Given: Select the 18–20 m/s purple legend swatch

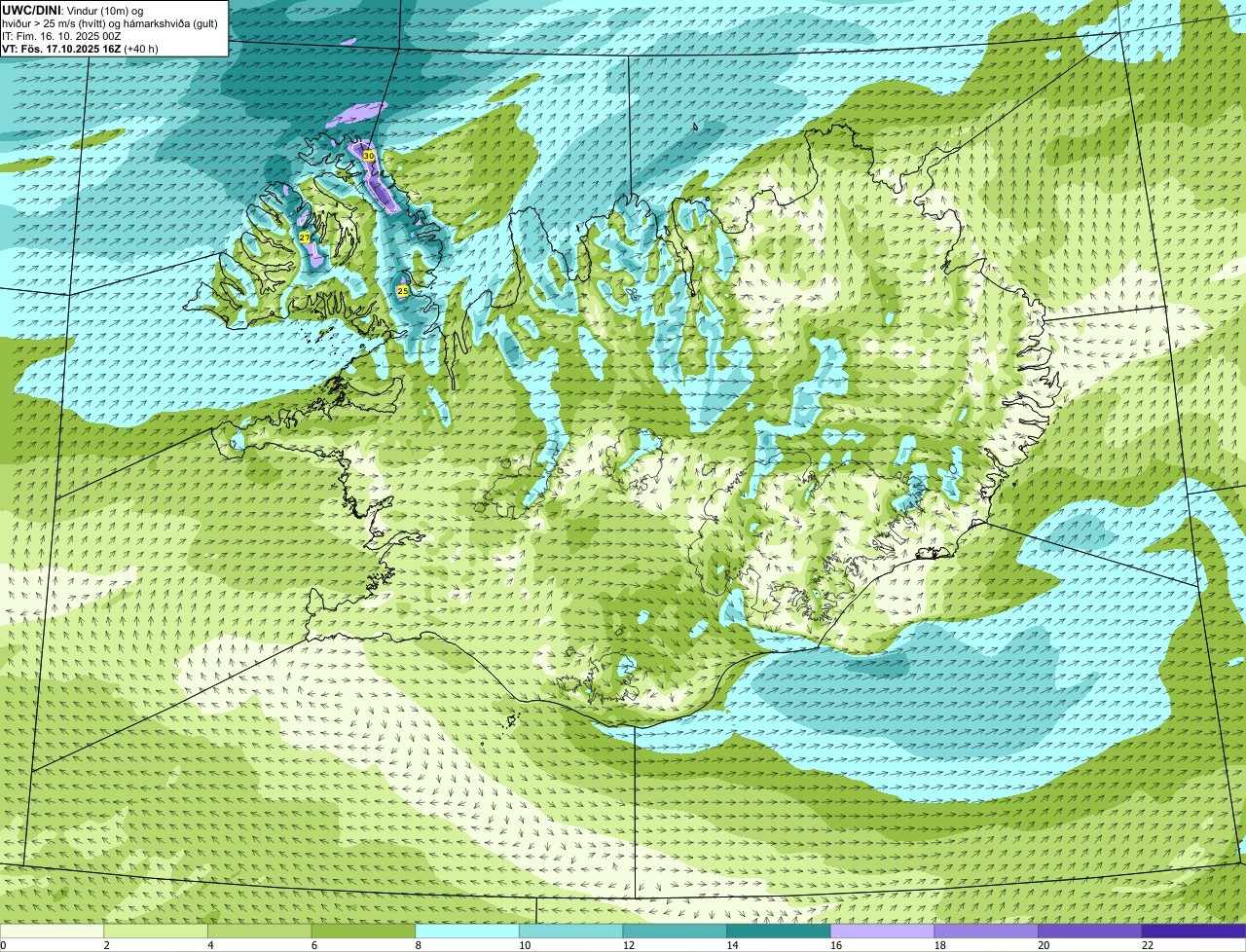Looking at the screenshot, I should [985, 931].
